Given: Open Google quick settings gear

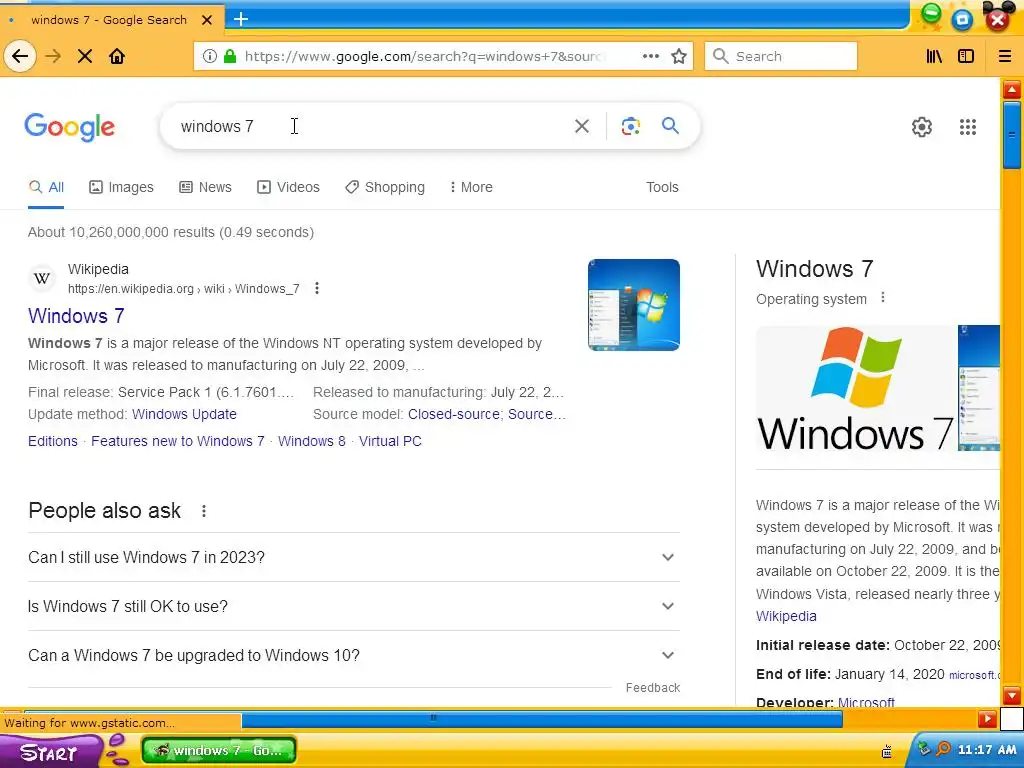Looking at the screenshot, I should [921, 127].
